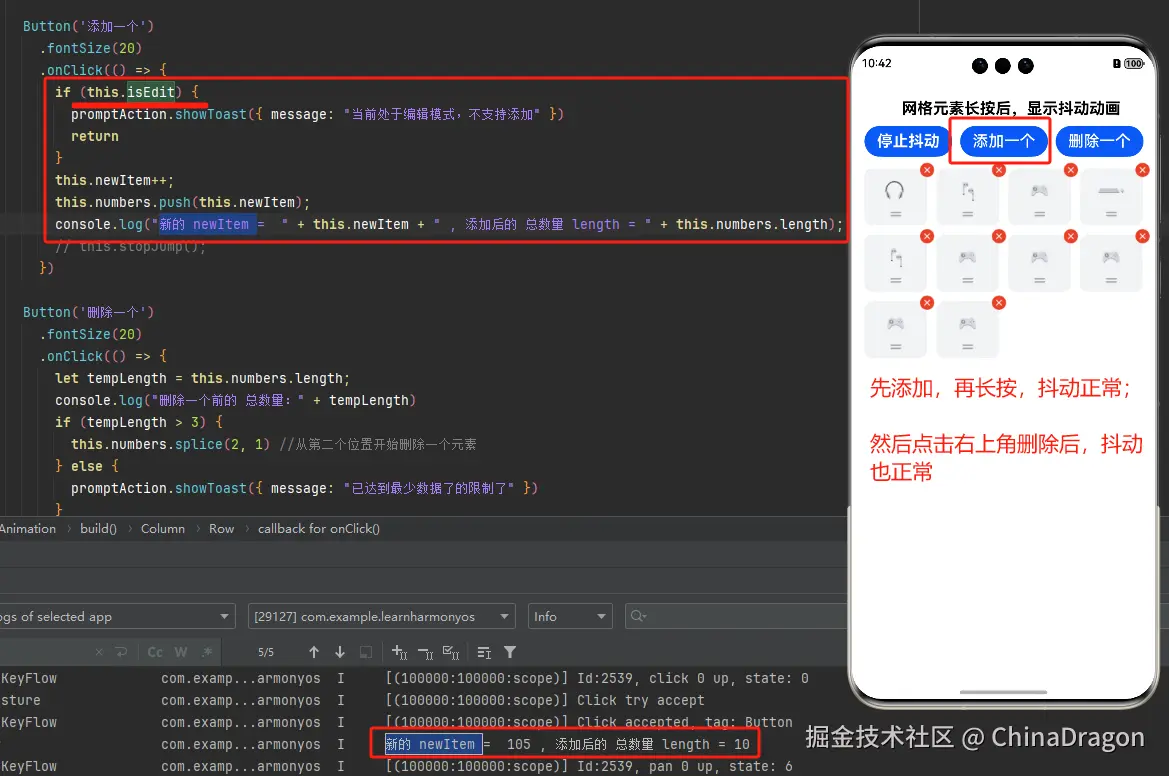1169x776 pixels.
Task: Tap the 停止抖动 button on the phone
Action: coord(906,141)
